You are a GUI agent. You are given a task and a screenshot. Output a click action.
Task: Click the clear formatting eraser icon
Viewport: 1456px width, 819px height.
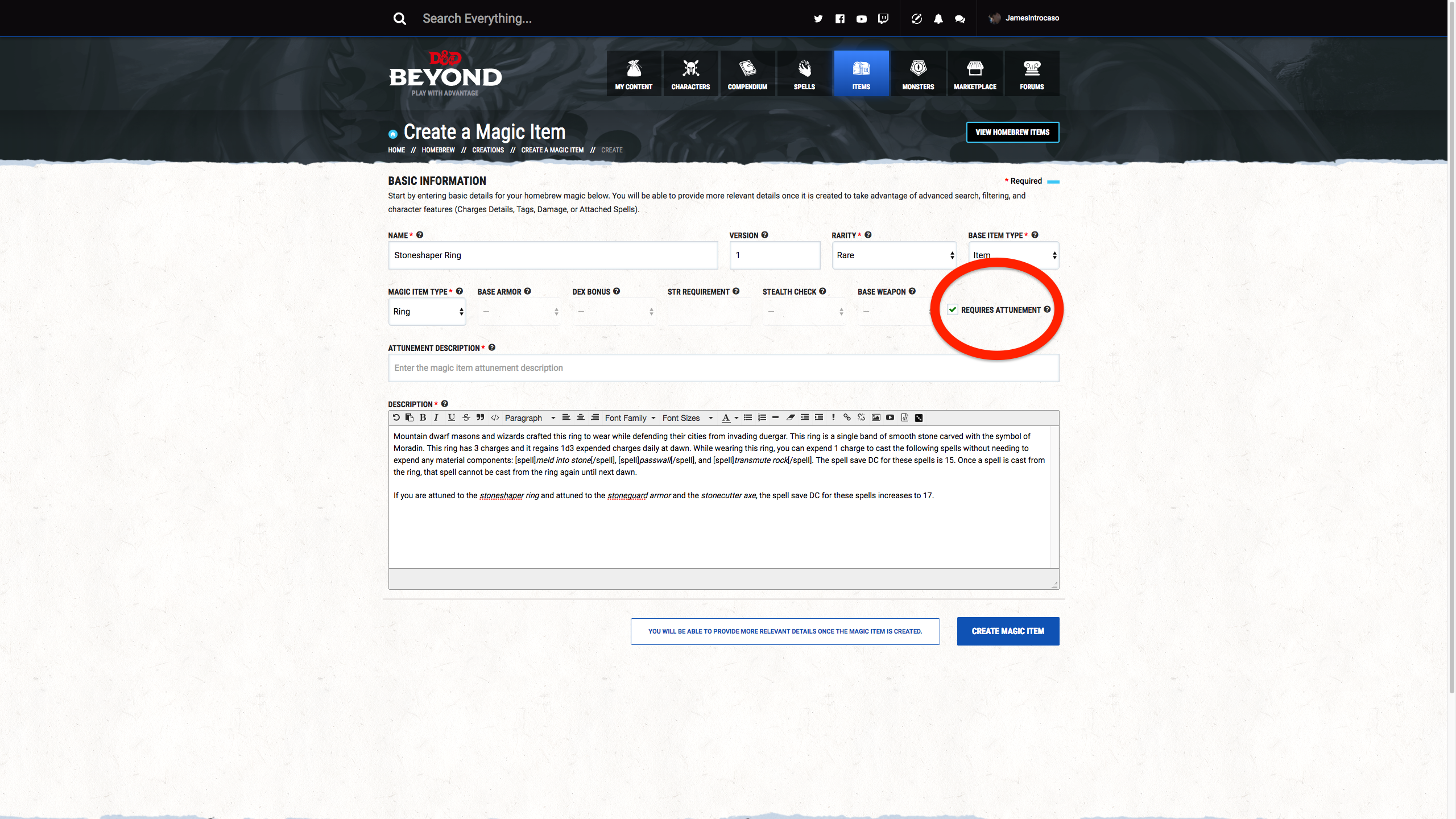(791, 417)
